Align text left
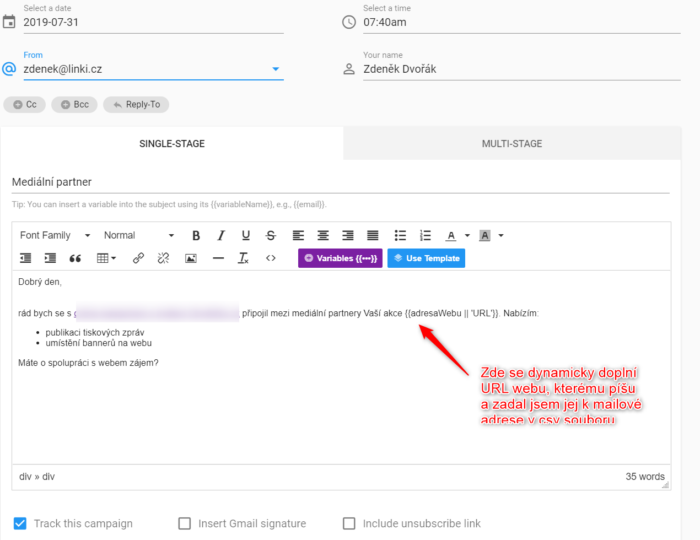 pos(298,235)
